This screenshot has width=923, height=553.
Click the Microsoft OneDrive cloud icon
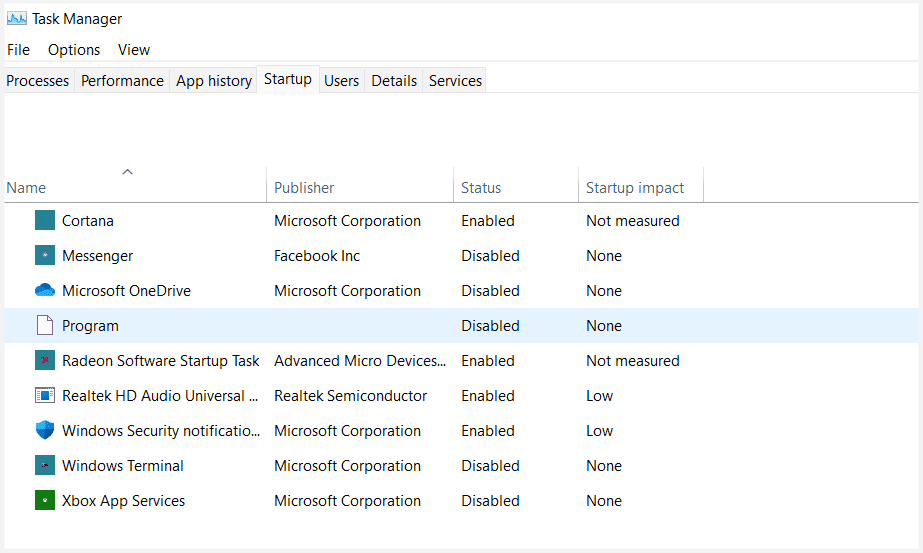[45, 290]
